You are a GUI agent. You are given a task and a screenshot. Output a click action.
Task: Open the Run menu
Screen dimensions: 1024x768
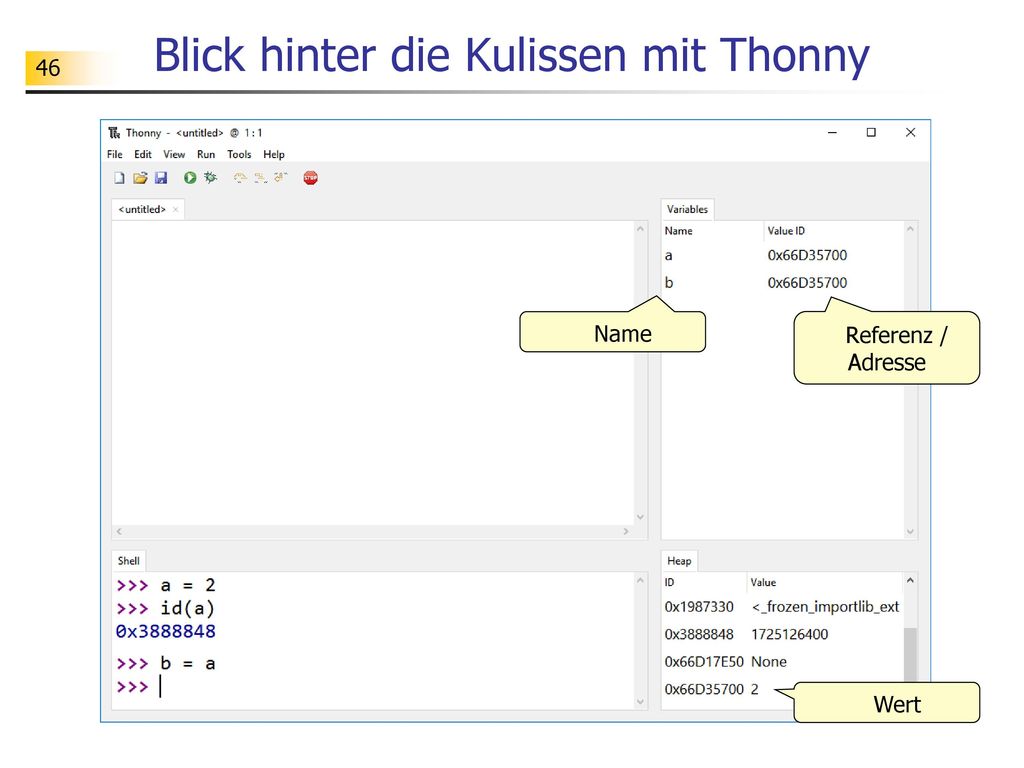point(206,154)
